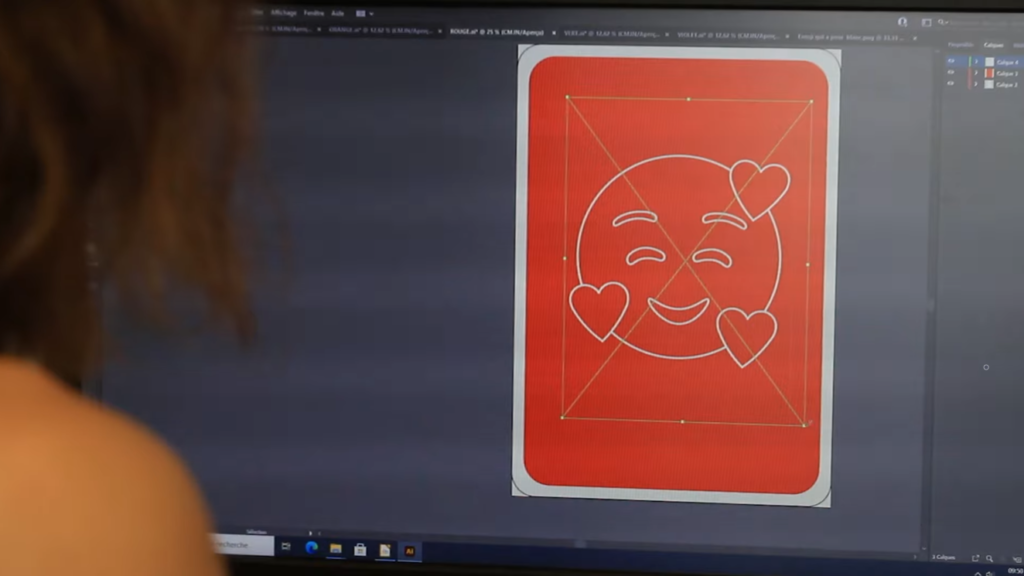The height and width of the screenshot is (576, 1024).
Task: Close the ROUGE.ai document tab
Action: (554, 33)
